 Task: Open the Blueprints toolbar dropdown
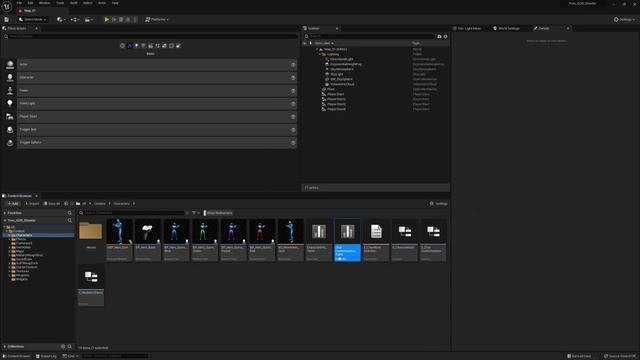point(75,20)
